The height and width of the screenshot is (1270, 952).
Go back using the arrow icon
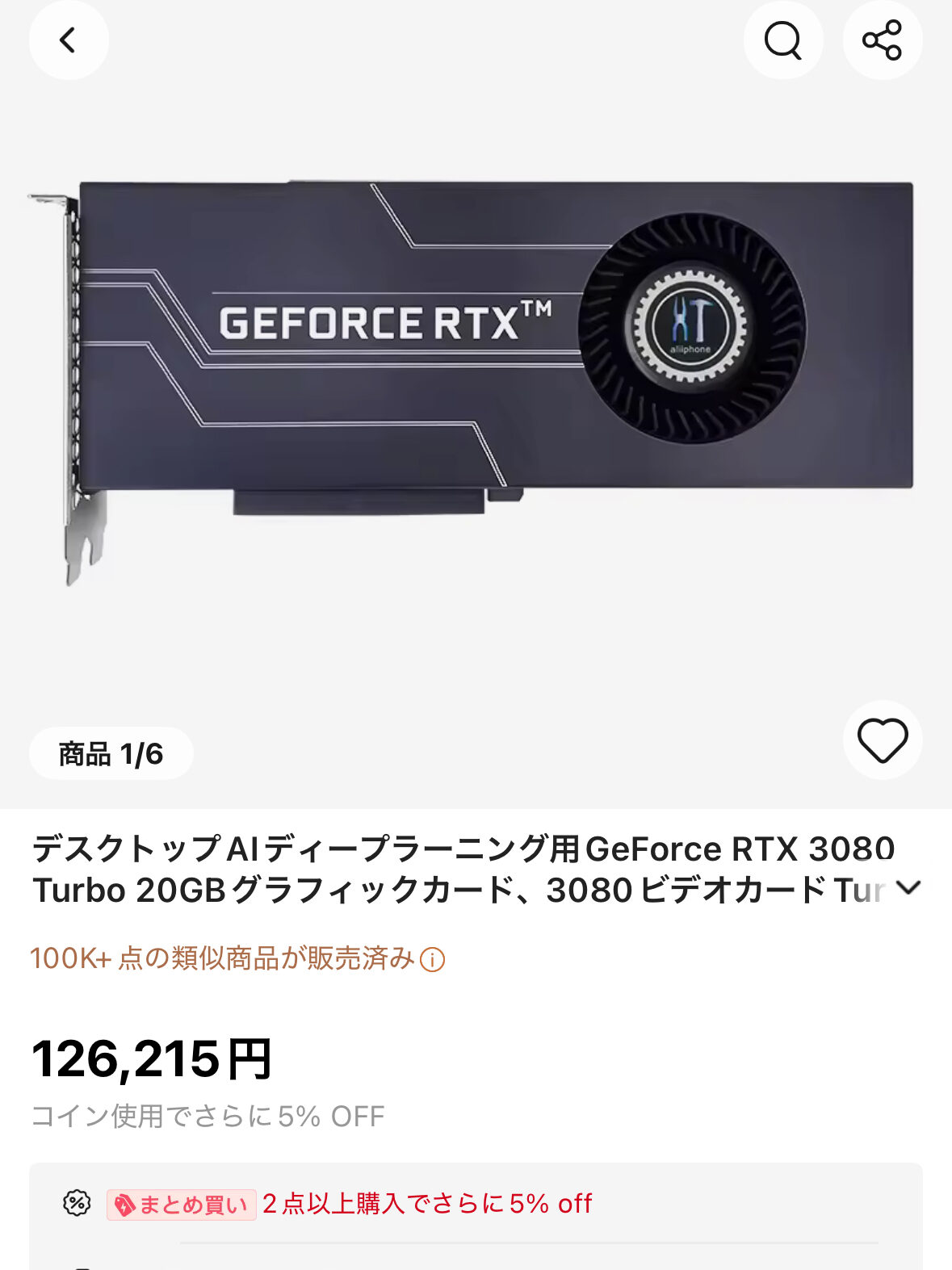(x=69, y=40)
